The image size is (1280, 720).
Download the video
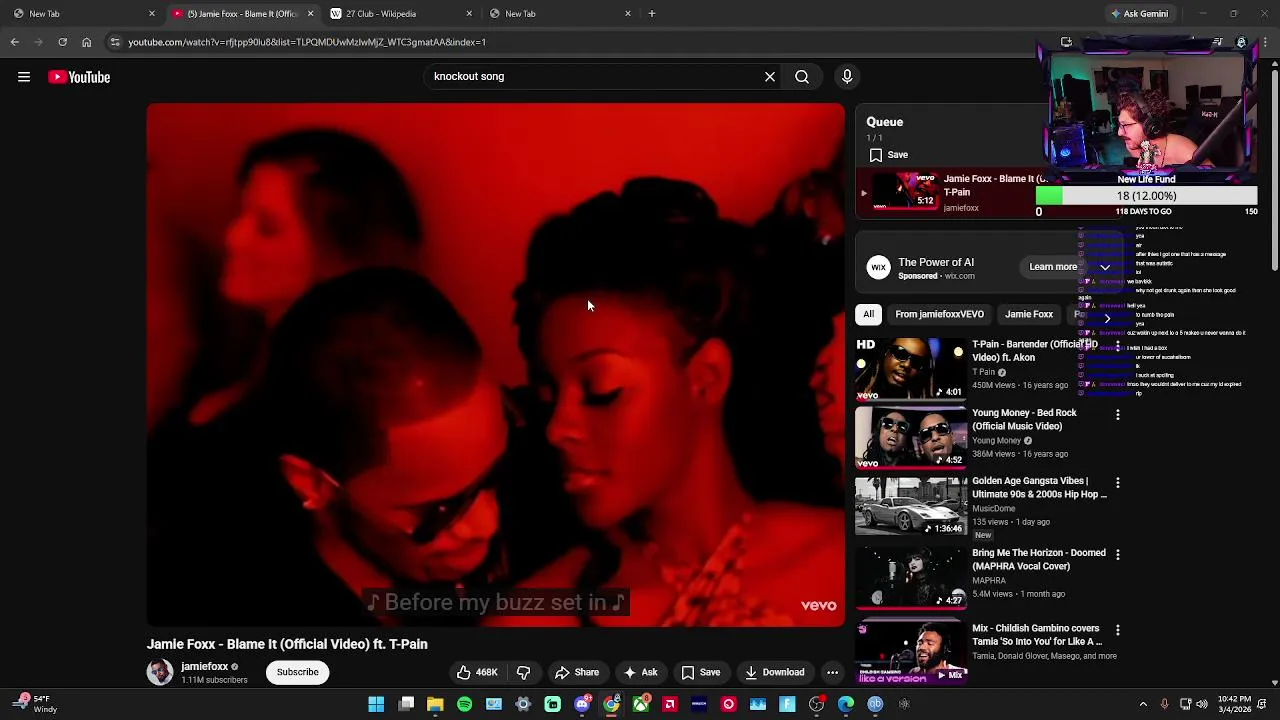pyautogui.click(x=775, y=672)
